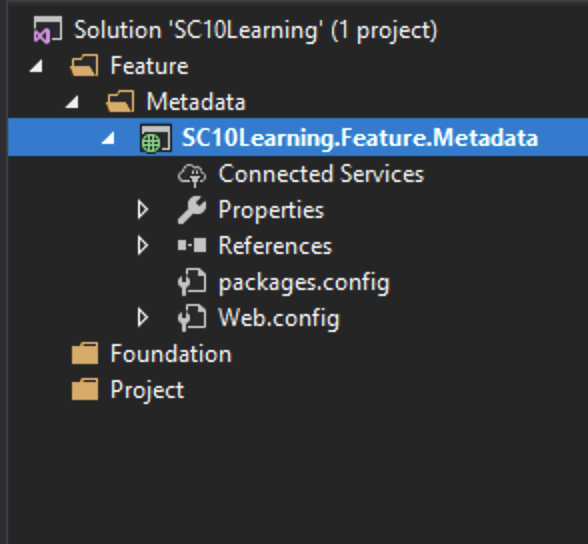Screen dimensions: 588x544
Task: Select the Connected Services label
Action: [x=321, y=174]
